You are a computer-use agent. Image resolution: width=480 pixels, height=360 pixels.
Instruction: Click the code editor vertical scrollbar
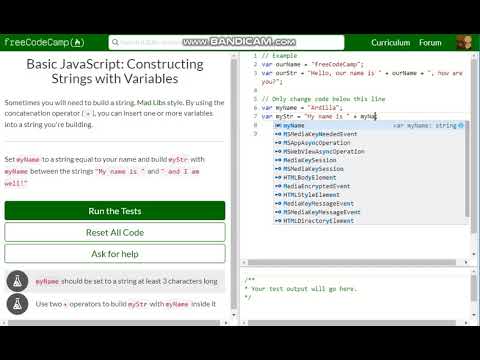[x=474, y=147]
